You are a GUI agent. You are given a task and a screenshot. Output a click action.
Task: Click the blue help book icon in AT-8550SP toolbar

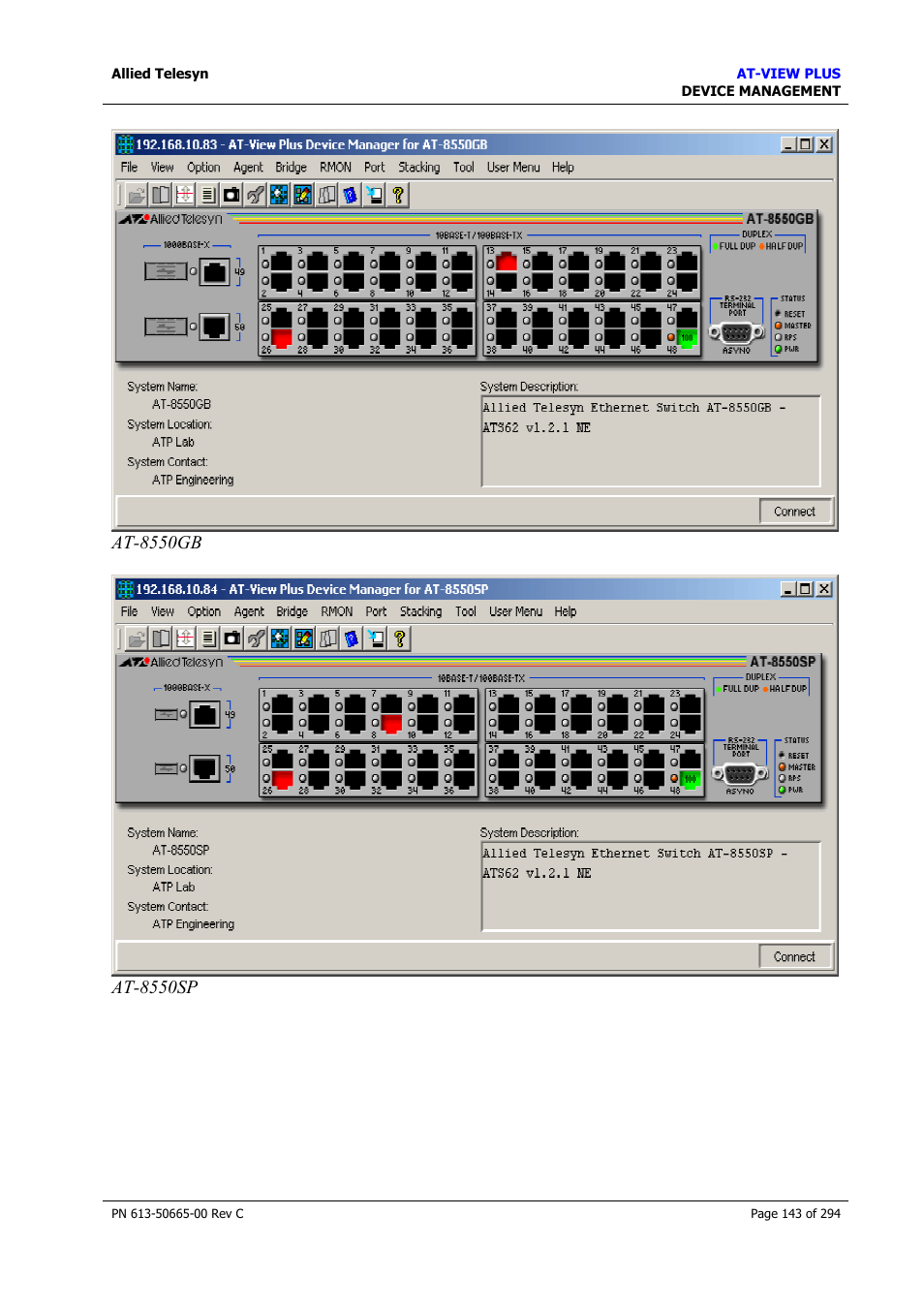click(x=352, y=639)
